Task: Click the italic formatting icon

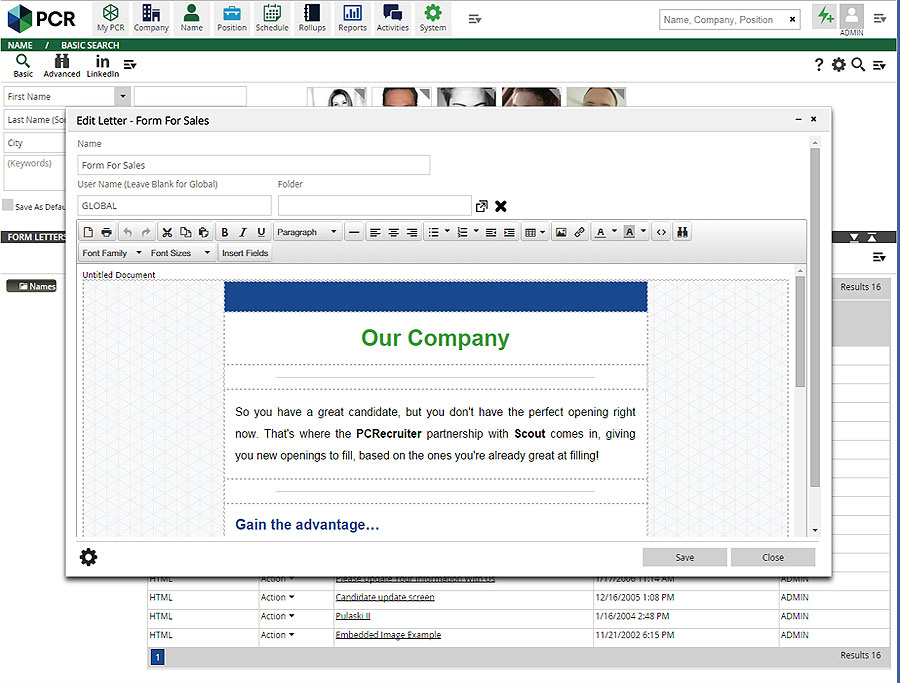Action: [x=243, y=232]
